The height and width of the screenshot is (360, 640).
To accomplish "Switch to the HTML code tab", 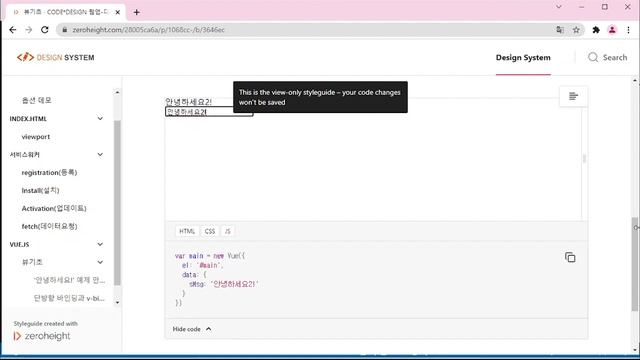I will point(187,231).
